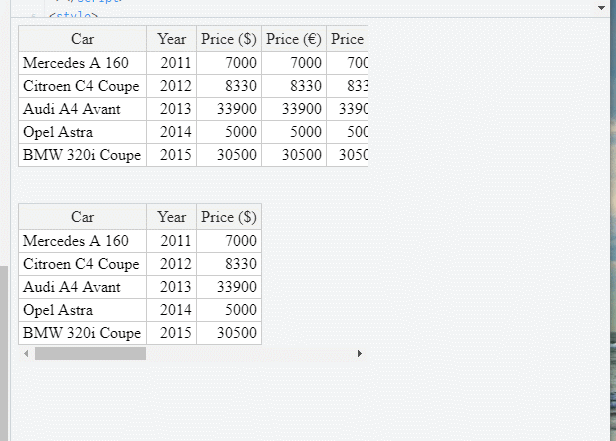Select Citroen C4 Coupe in top table

coord(82,86)
